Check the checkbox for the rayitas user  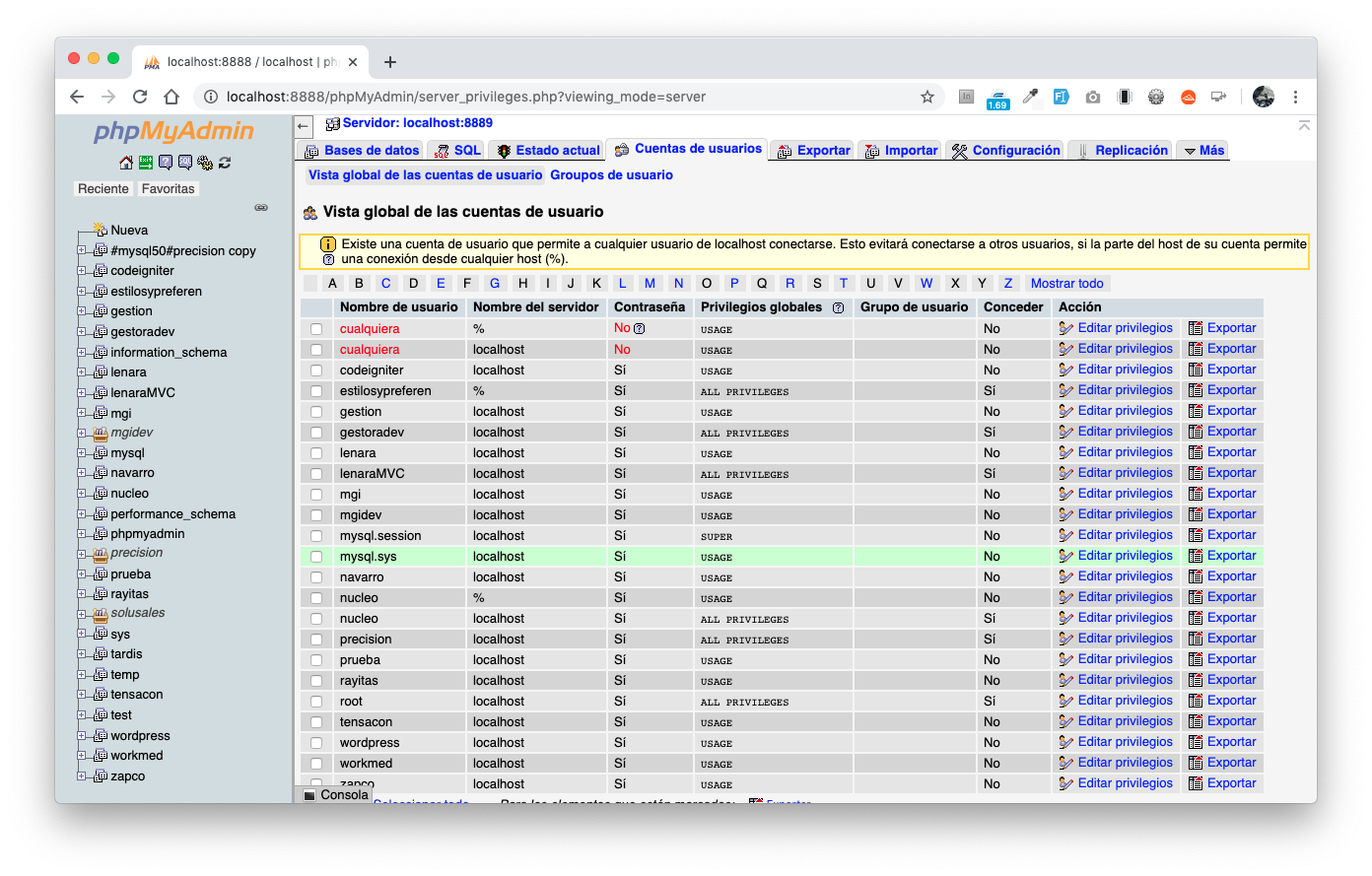[316, 681]
